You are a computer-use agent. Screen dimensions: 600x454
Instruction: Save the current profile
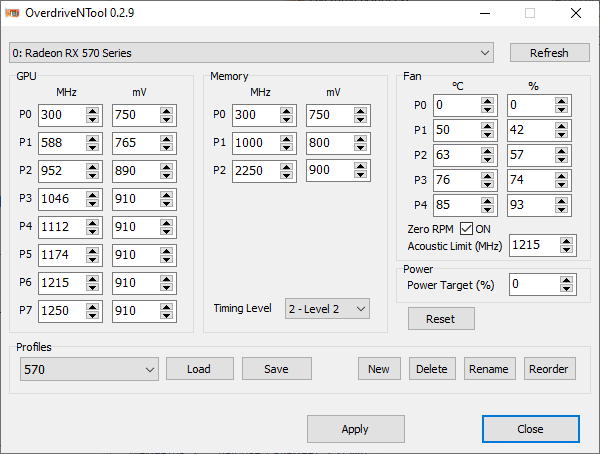pyautogui.click(x=277, y=369)
